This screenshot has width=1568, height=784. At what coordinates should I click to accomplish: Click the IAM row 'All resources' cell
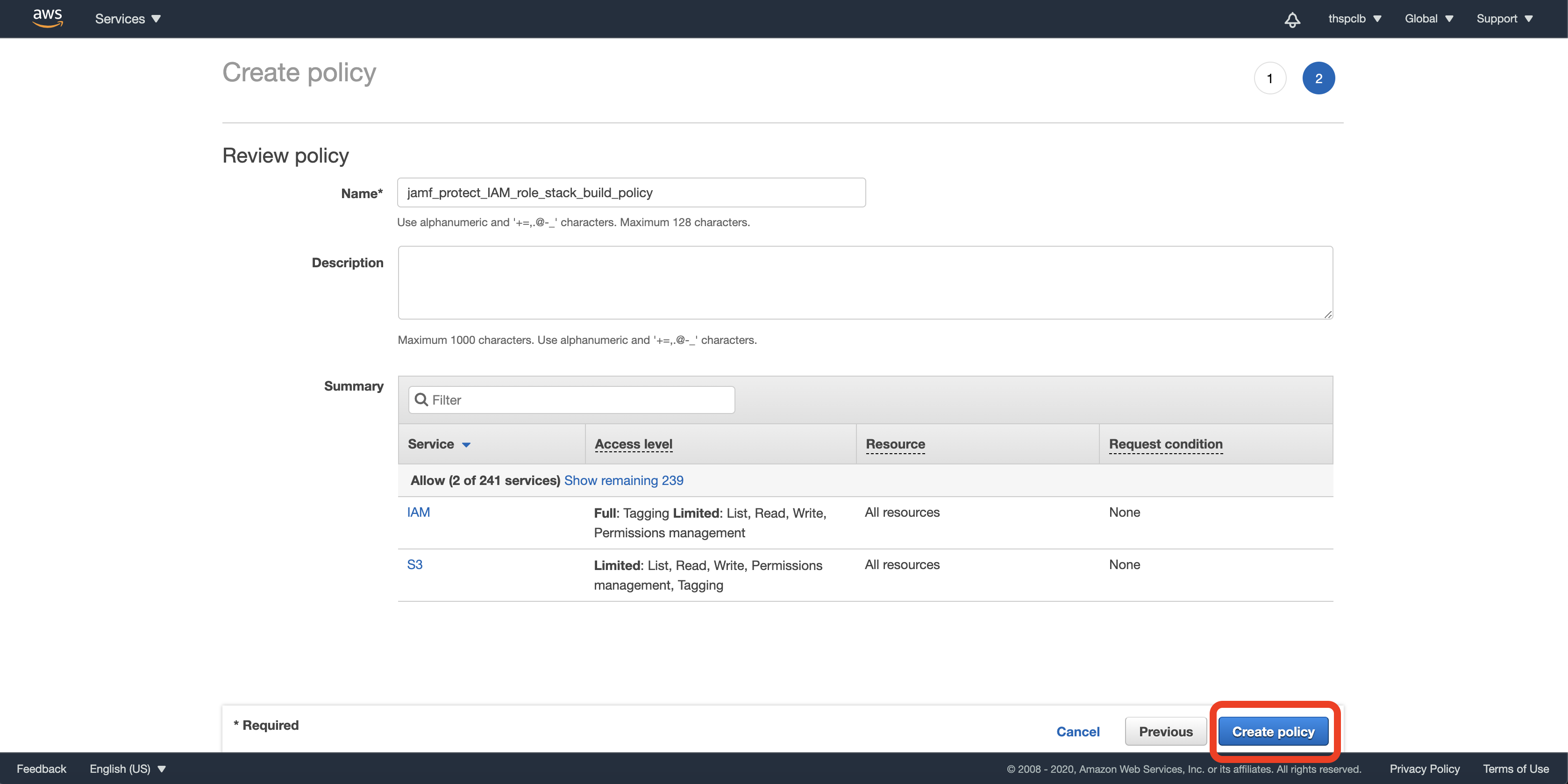[902, 512]
